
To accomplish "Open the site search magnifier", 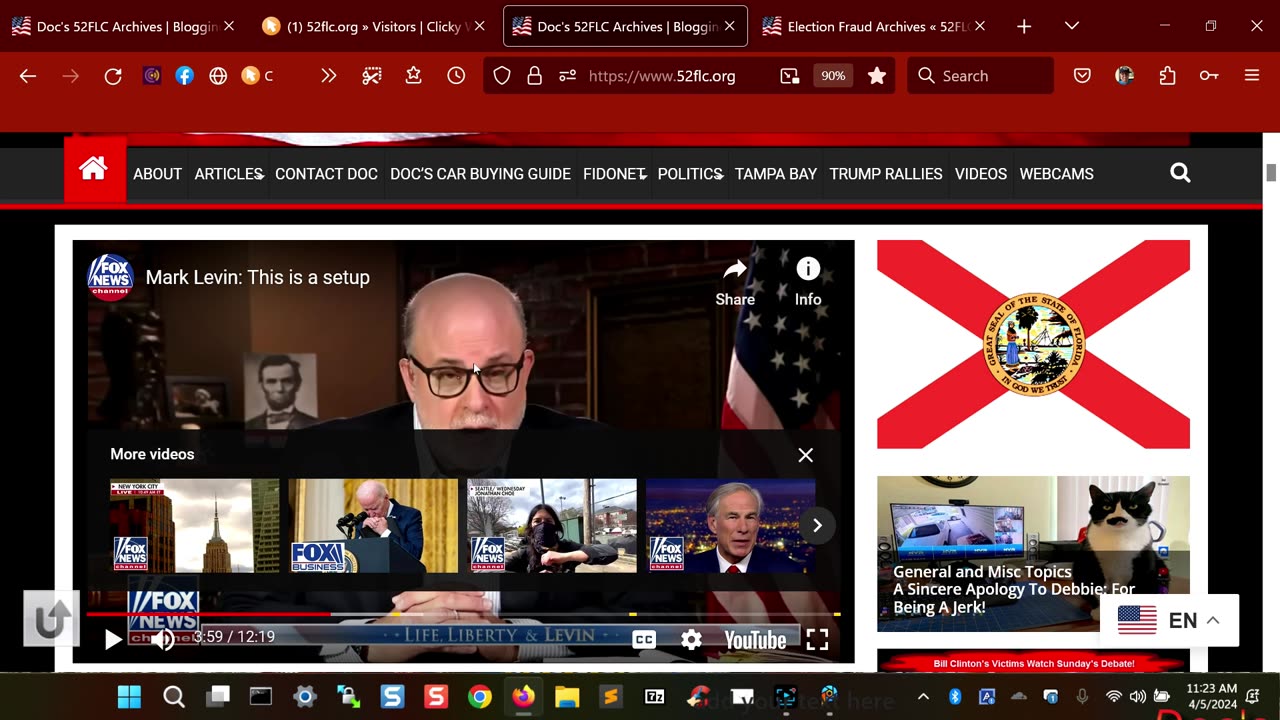I will (x=1180, y=173).
